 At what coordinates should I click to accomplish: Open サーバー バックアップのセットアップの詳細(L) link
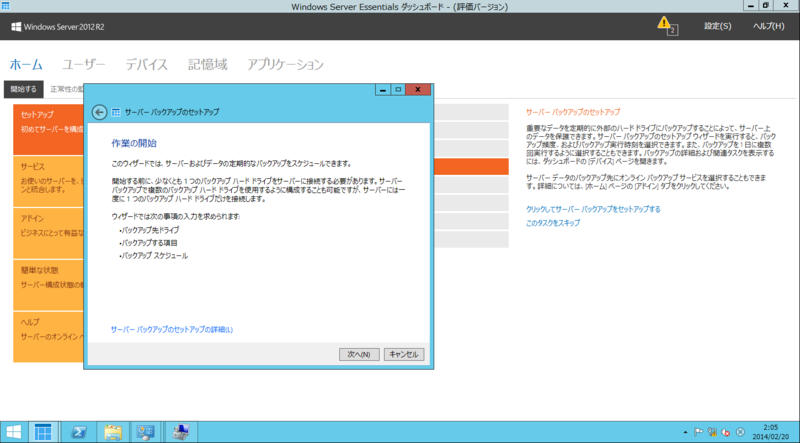click(x=172, y=330)
